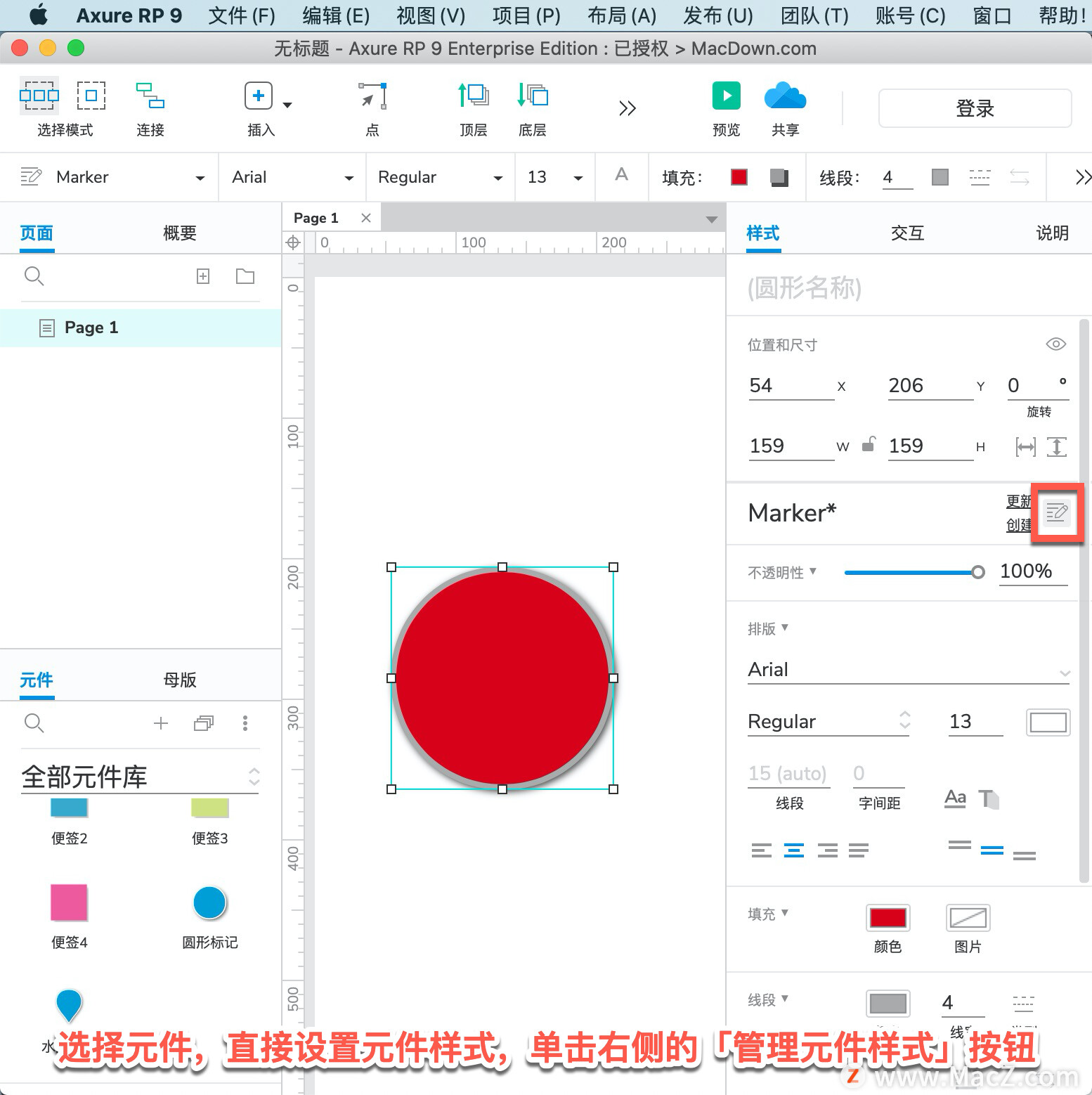This screenshot has height=1095, width=1092.
Task: Open the all libraries selector
Action: pyautogui.click(x=141, y=777)
